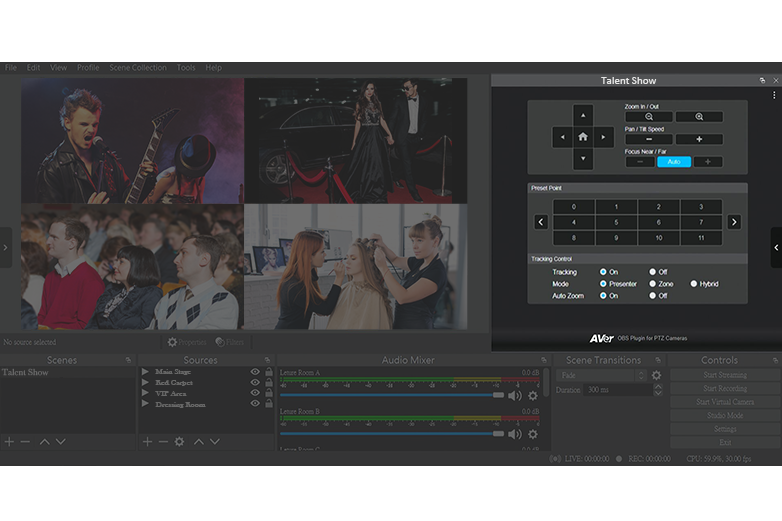Click the PTZ home position icon

pos(582,137)
